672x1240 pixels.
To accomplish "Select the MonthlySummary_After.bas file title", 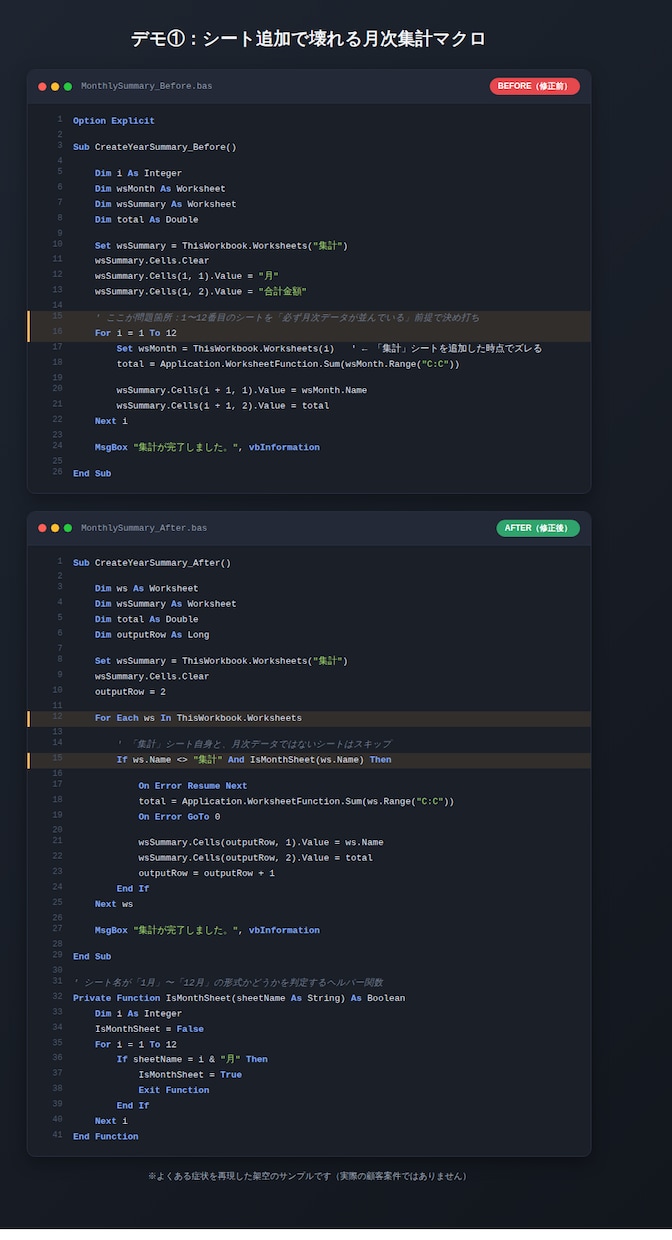I will coord(144,528).
